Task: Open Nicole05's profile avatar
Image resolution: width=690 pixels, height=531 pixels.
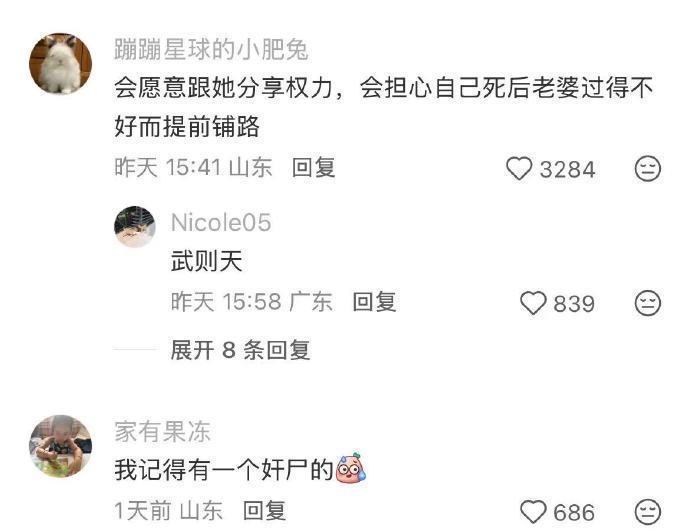Action: click(x=135, y=227)
